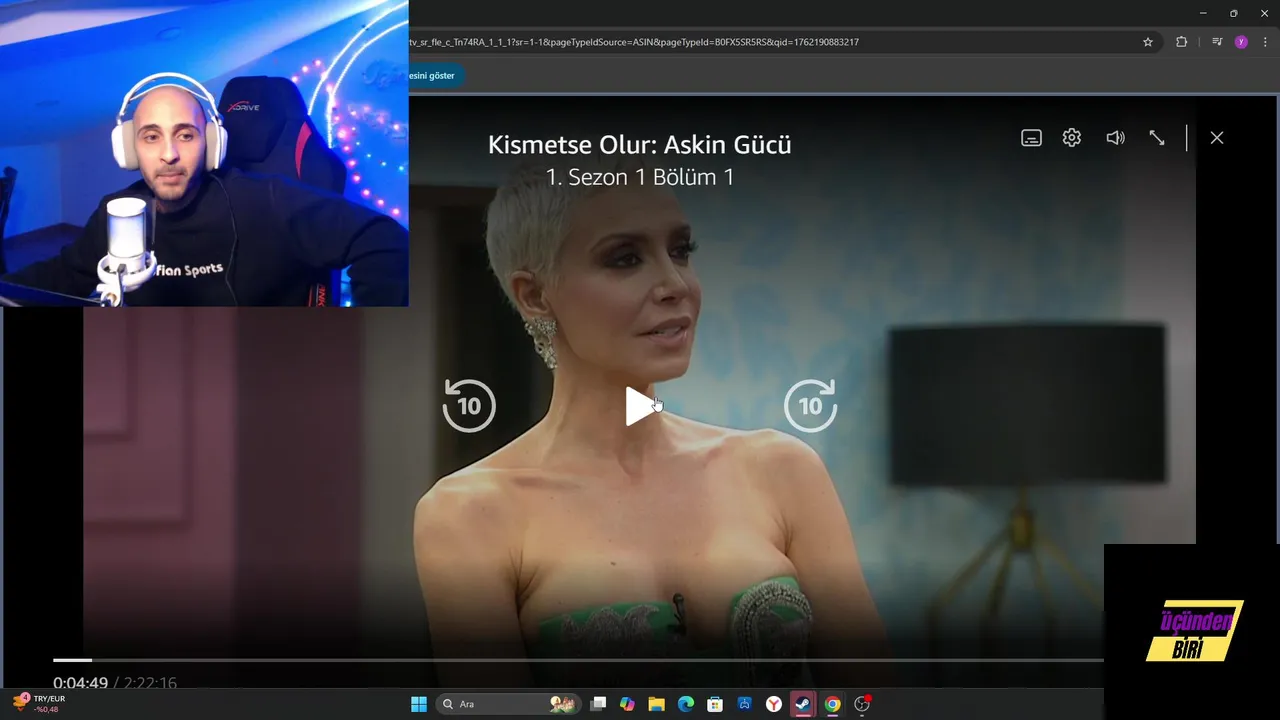The image size is (1280, 720).
Task: Switch to Steam on the taskbar
Action: (803, 704)
